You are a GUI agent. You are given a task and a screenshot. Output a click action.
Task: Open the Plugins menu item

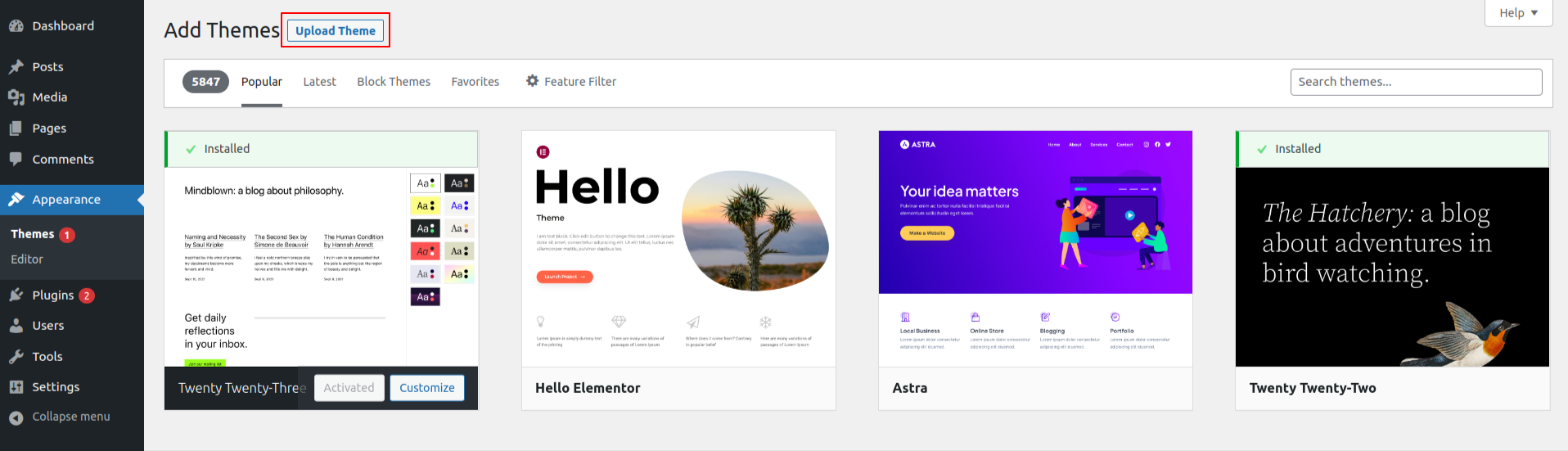click(72, 295)
